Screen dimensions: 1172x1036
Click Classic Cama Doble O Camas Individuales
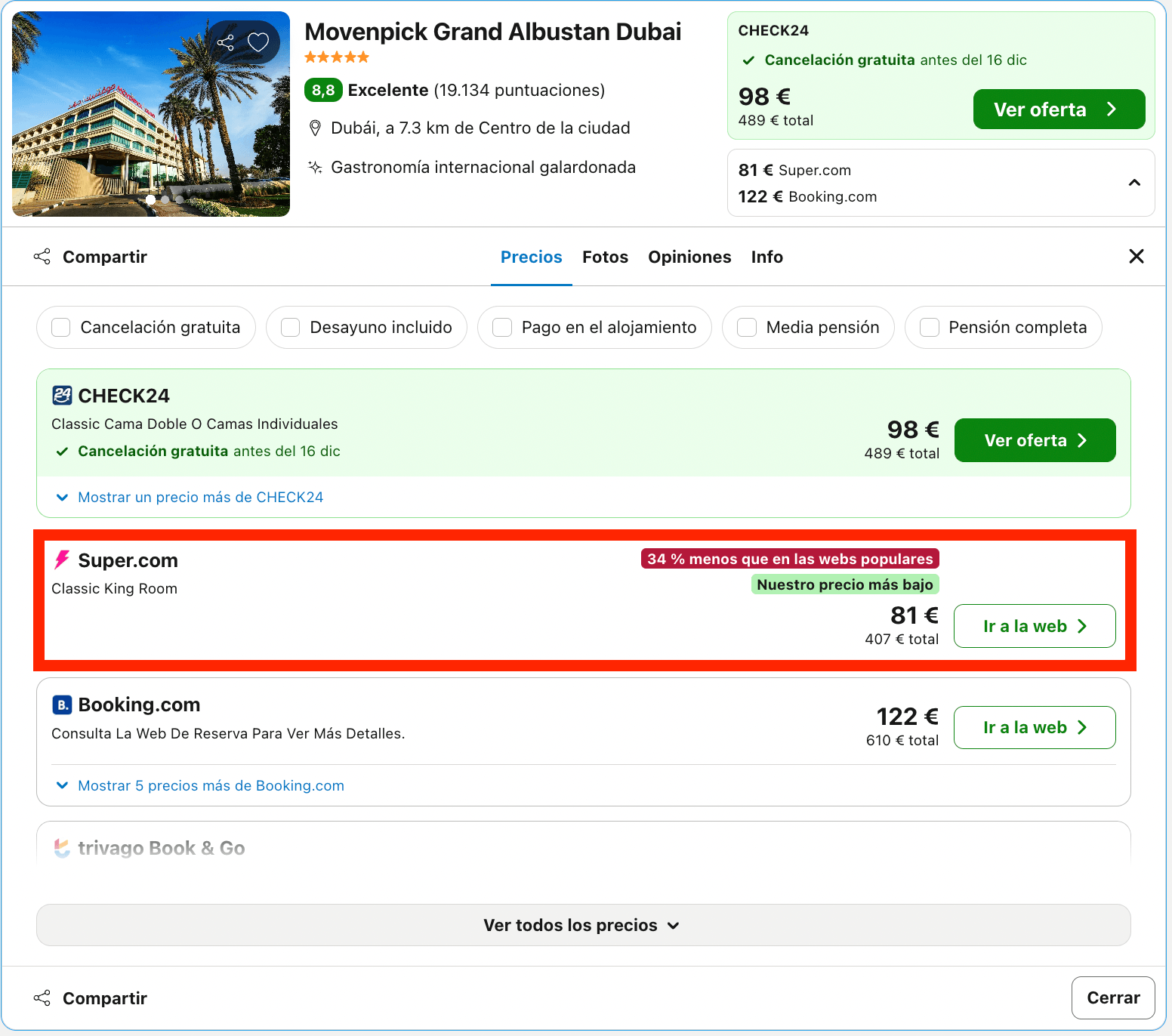[195, 424]
